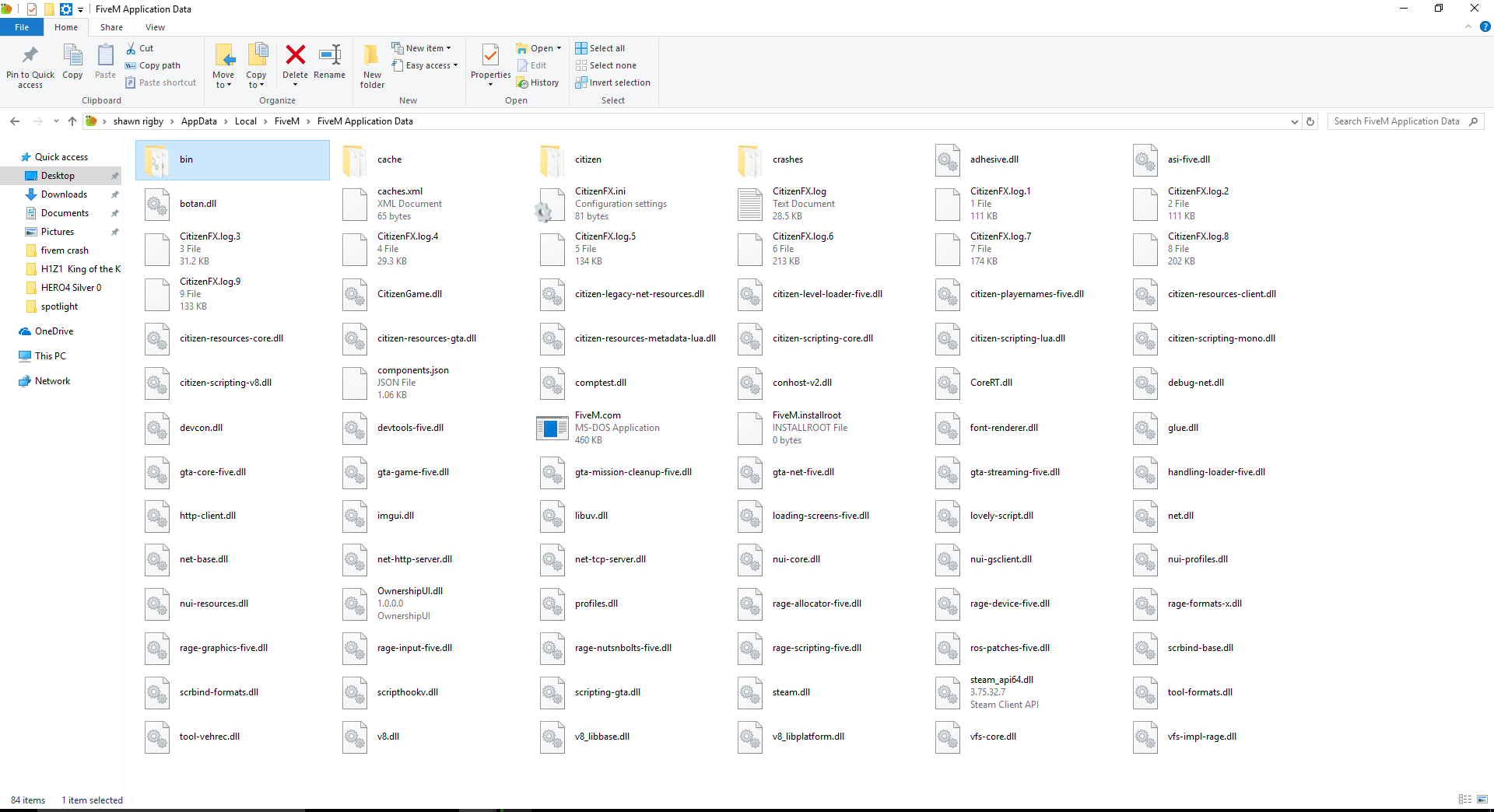
Task: Select OneDrive in the navigation pane
Action: [54, 331]
